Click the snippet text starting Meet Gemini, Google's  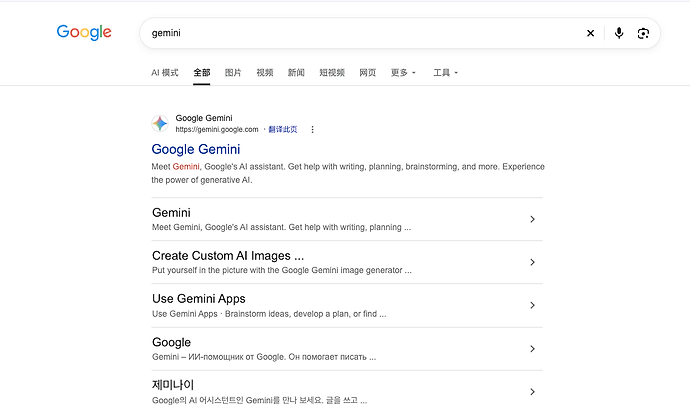point(348,173)
